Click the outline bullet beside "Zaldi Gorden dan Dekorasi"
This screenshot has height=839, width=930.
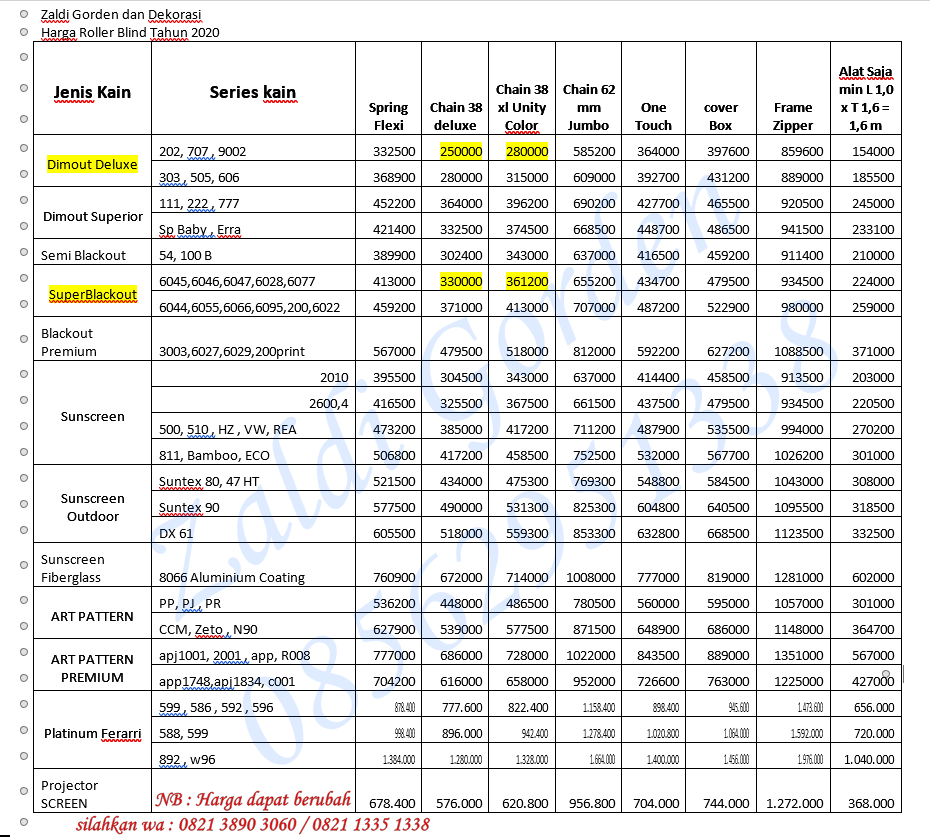(24, 14)
